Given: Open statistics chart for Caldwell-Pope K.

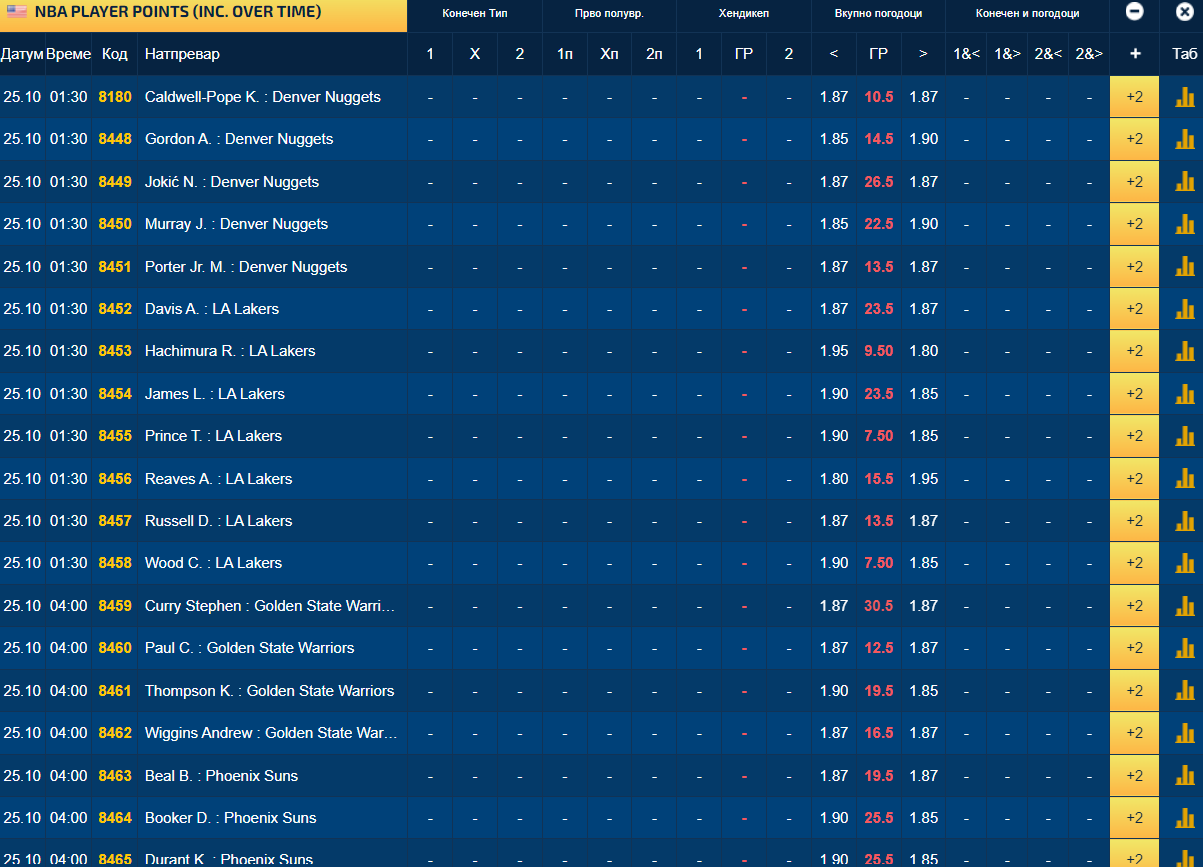Looking at the screenshot, I should click(1184, 97).
